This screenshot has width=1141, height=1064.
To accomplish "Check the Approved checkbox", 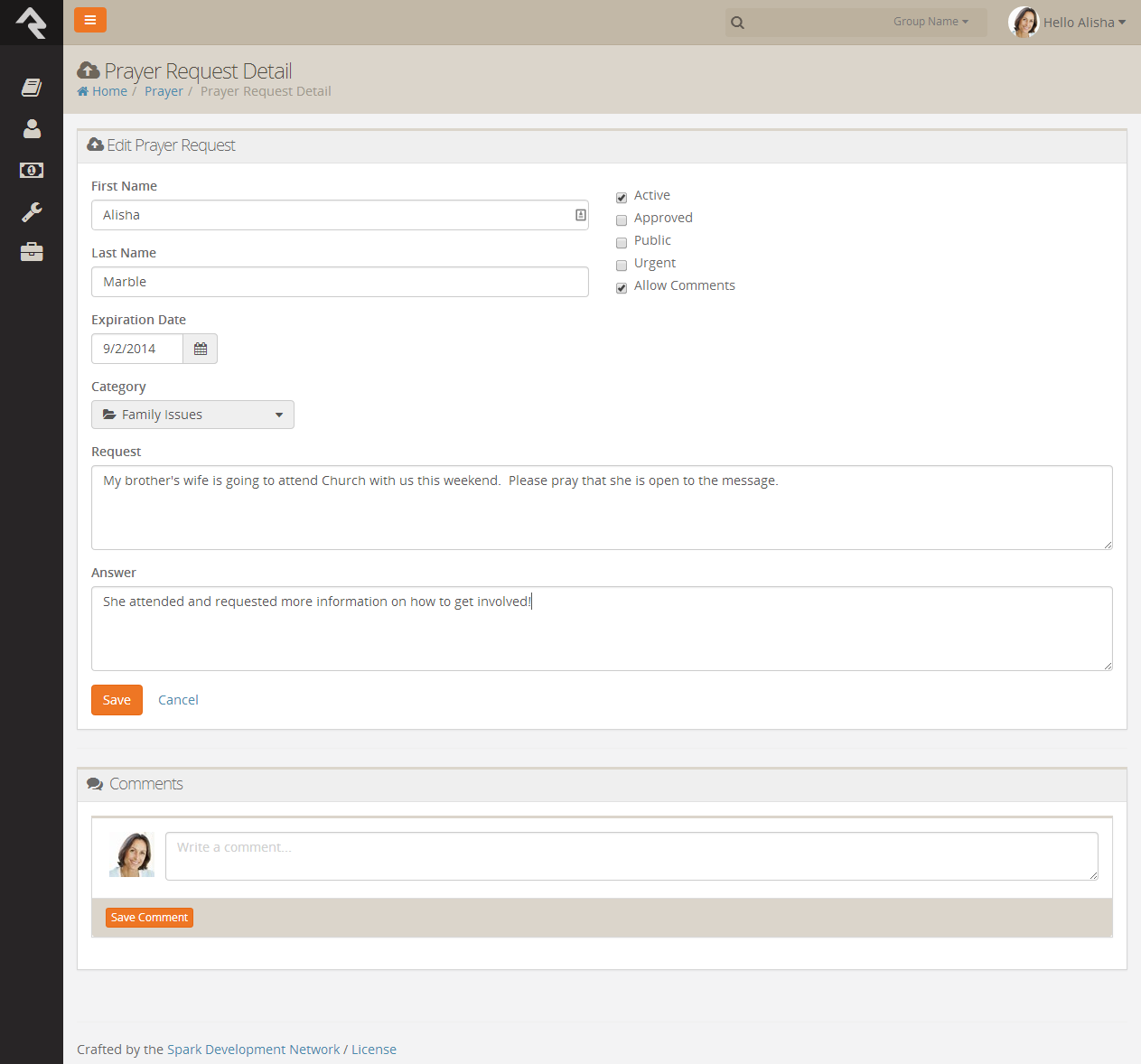I will coord(622,220).
